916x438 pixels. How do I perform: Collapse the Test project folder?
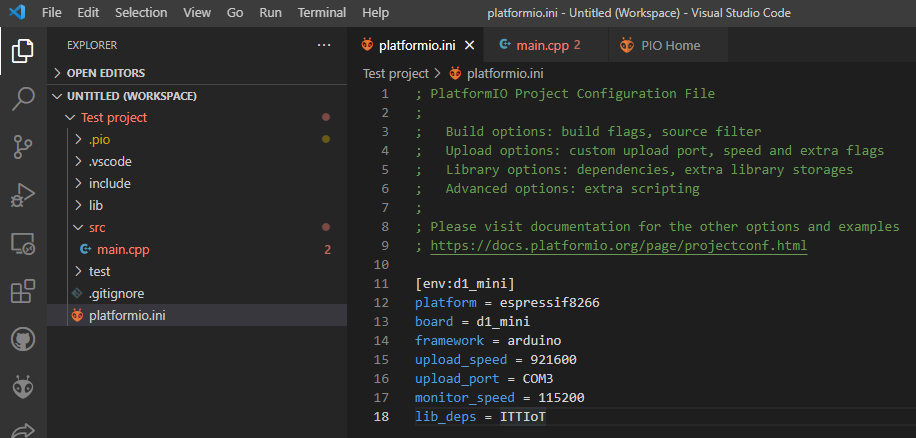pos(113,118)
